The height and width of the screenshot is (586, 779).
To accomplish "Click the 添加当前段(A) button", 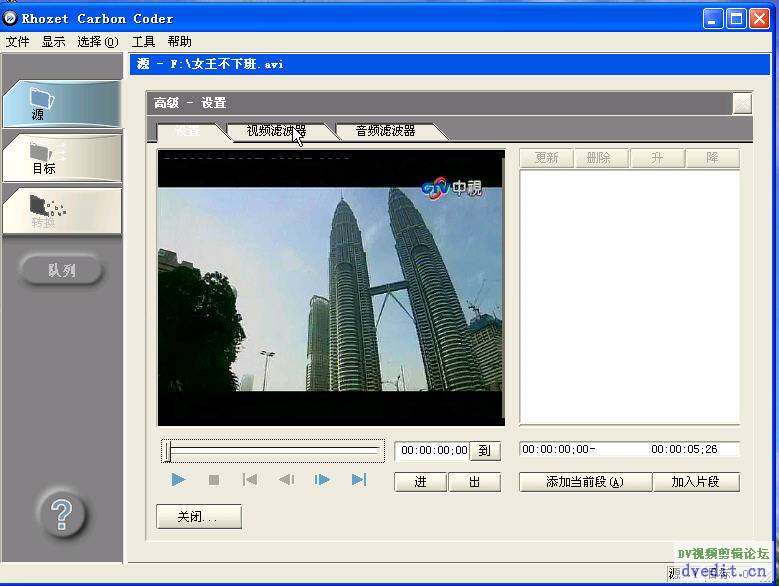I will tap(584, 482).
